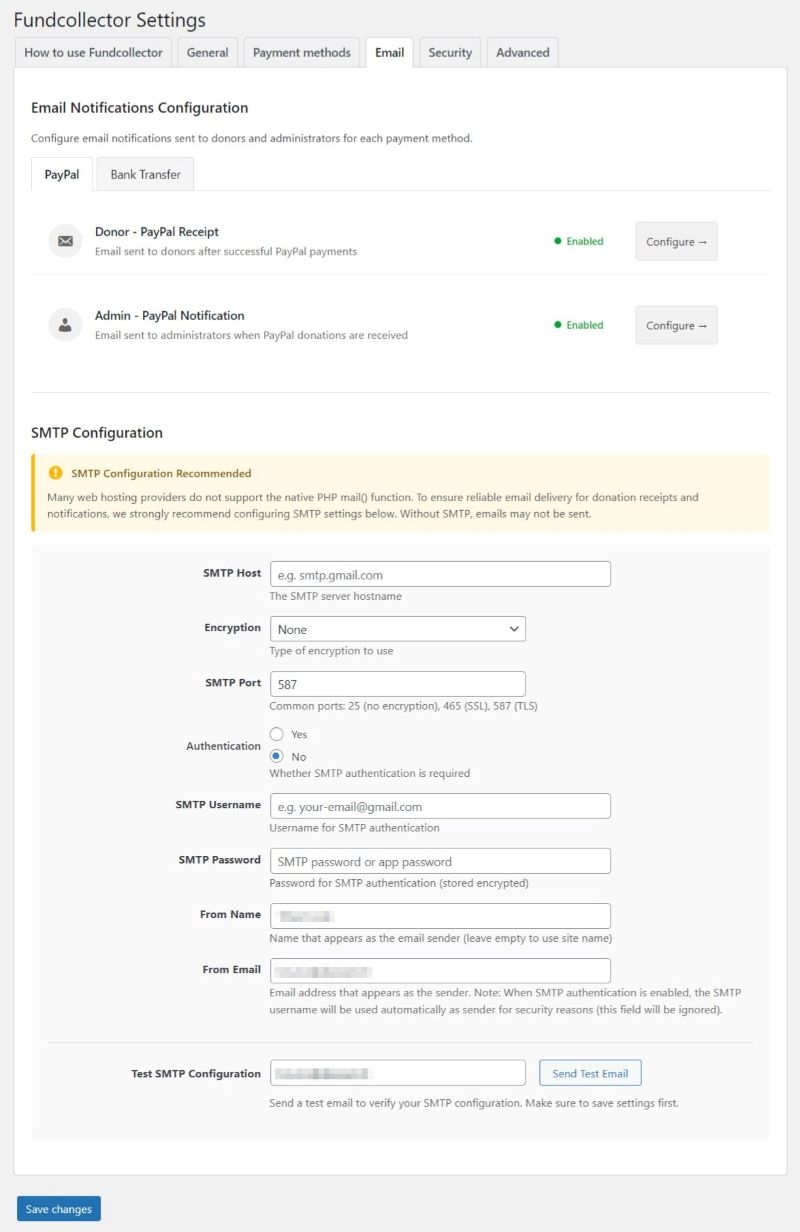
Task: Select the Email tab
Action: 389,53
